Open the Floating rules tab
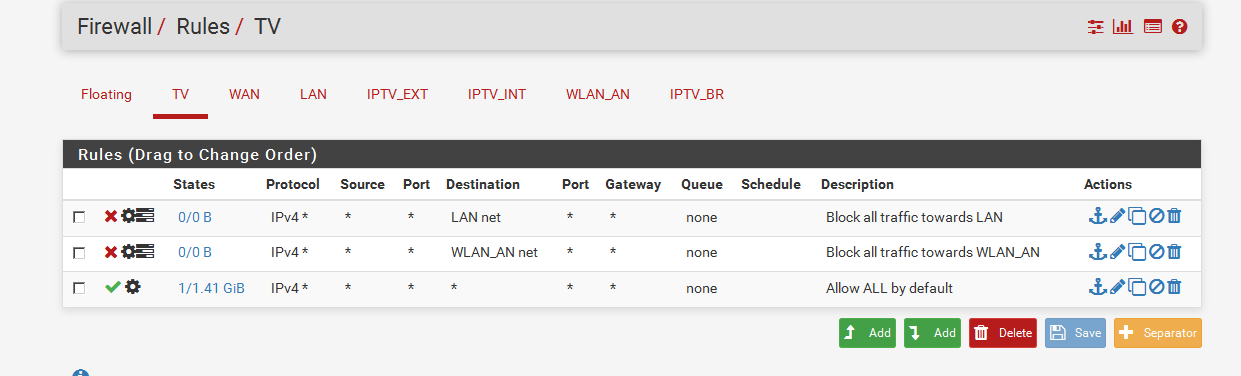The image size is (1241, 376). (106, 95)
